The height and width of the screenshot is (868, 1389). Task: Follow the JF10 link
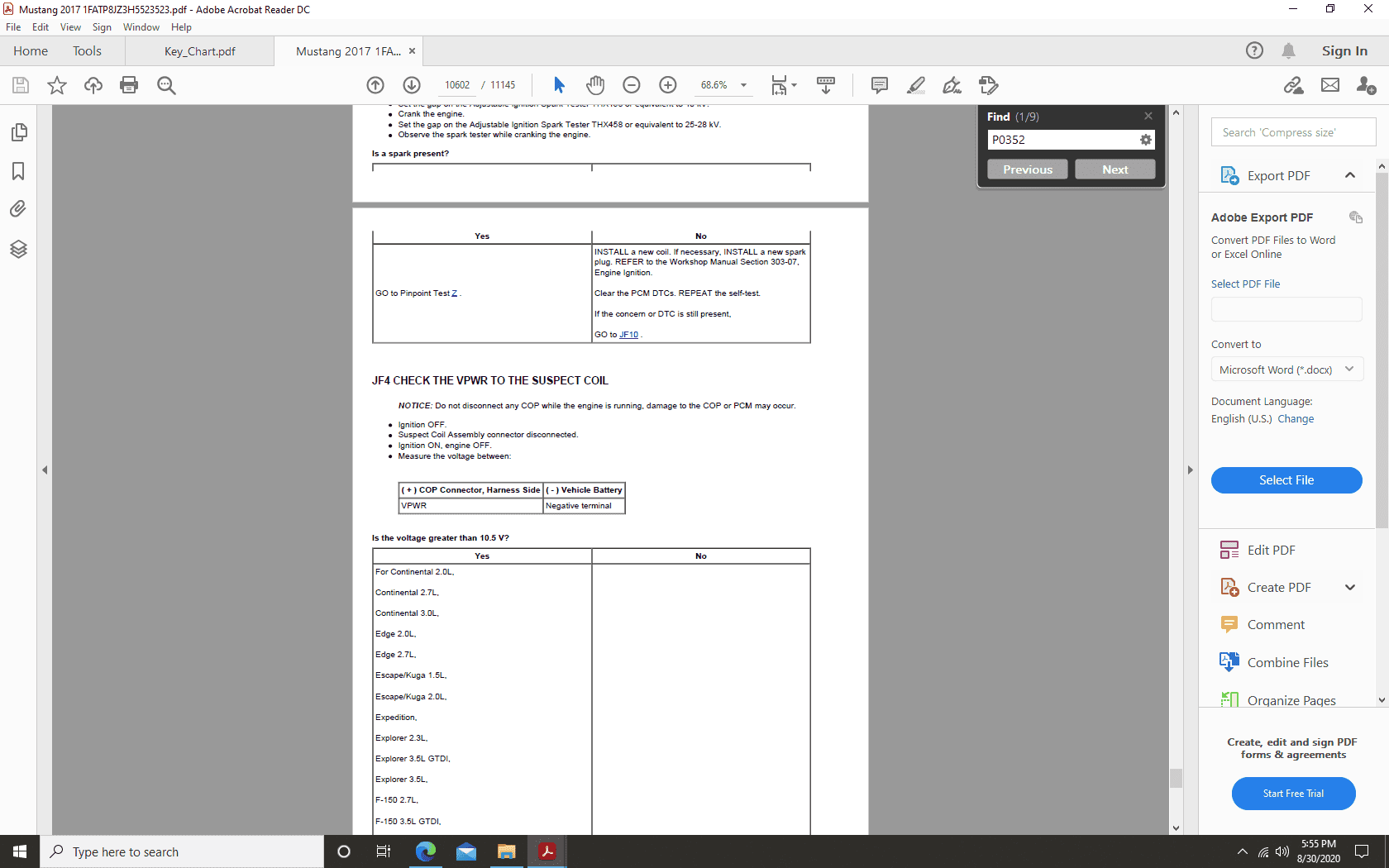(628, 335)
